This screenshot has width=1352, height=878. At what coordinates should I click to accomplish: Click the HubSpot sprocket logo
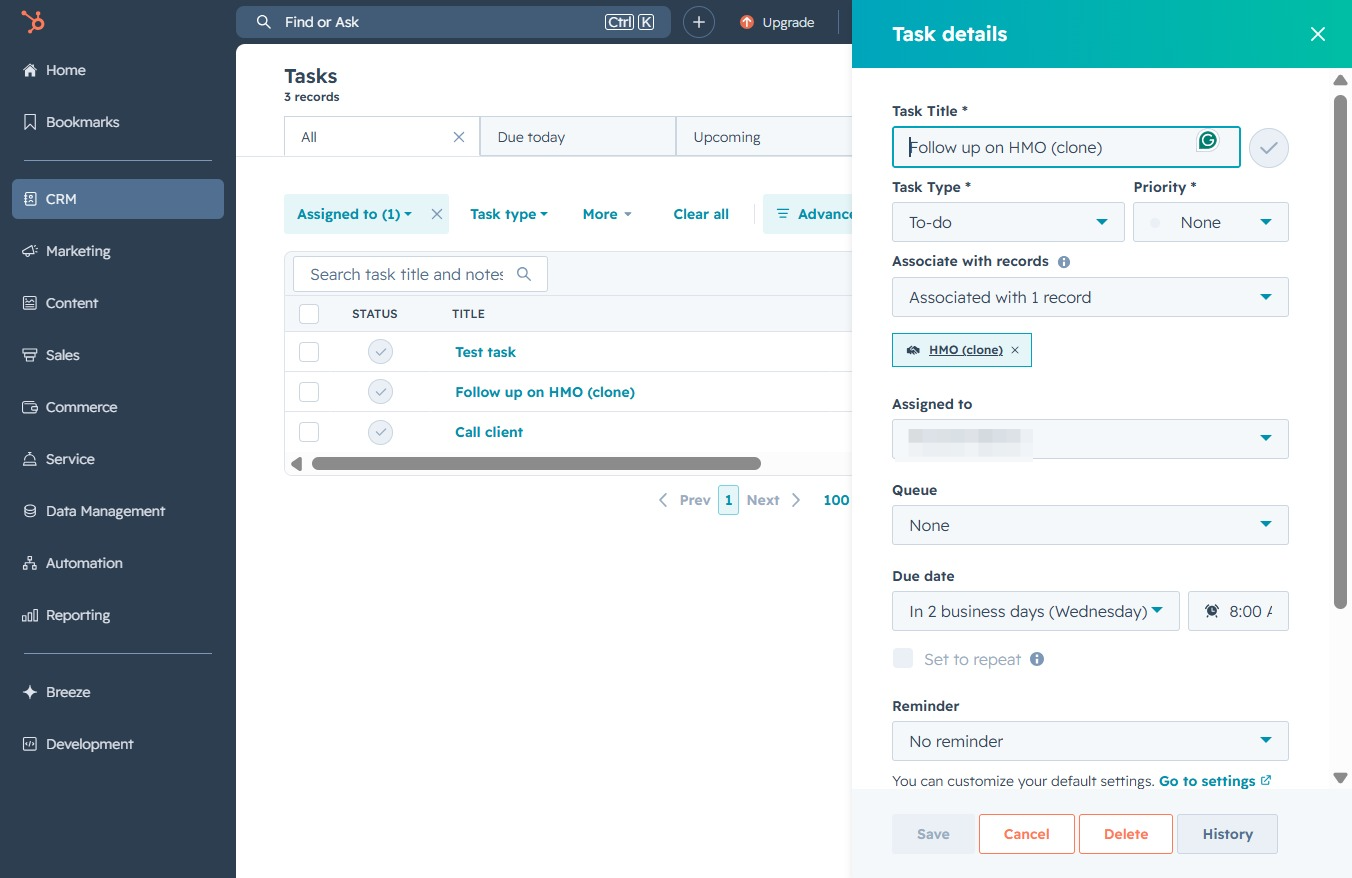[33, 22]
